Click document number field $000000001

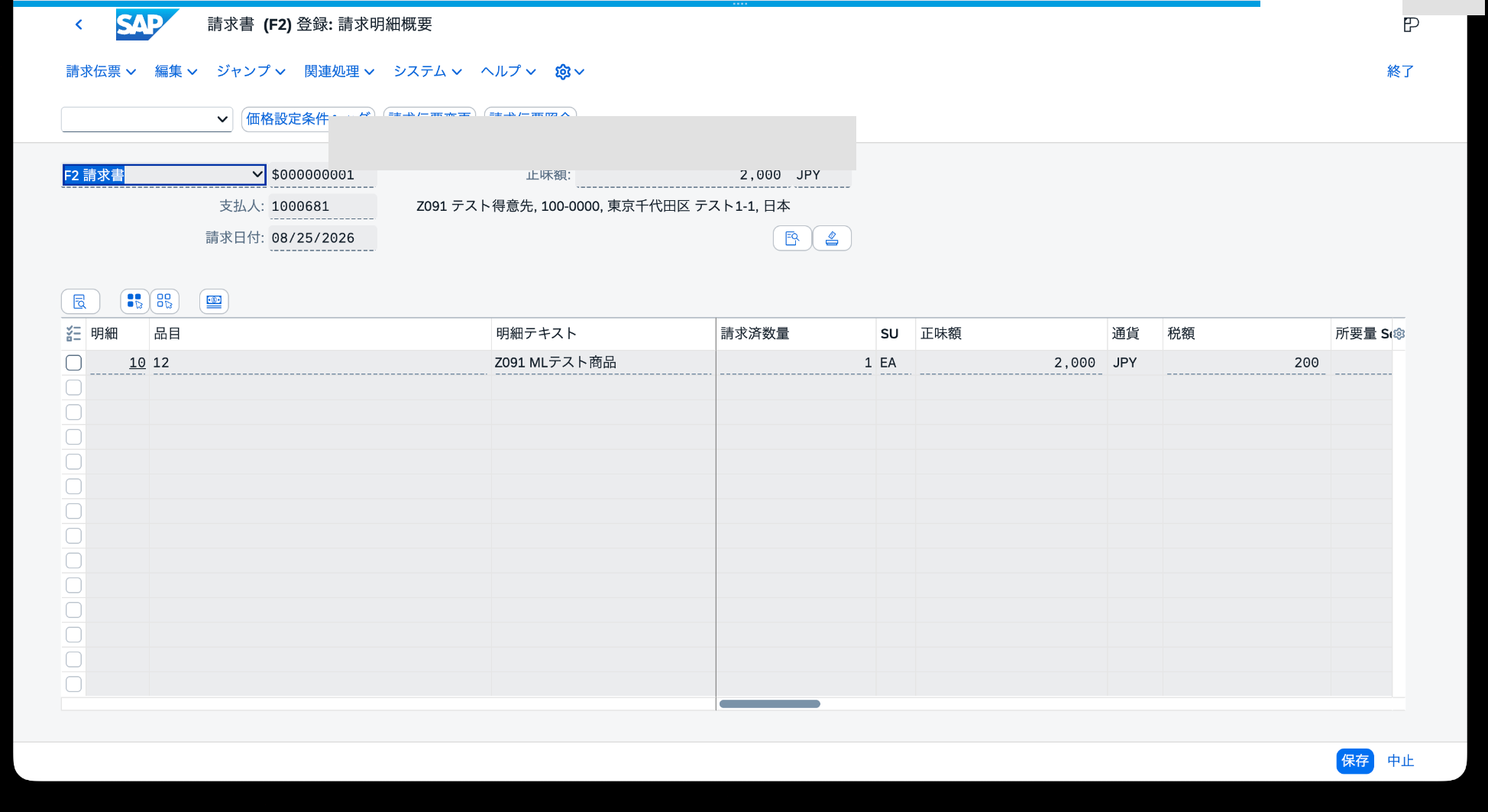coord(322,175)
